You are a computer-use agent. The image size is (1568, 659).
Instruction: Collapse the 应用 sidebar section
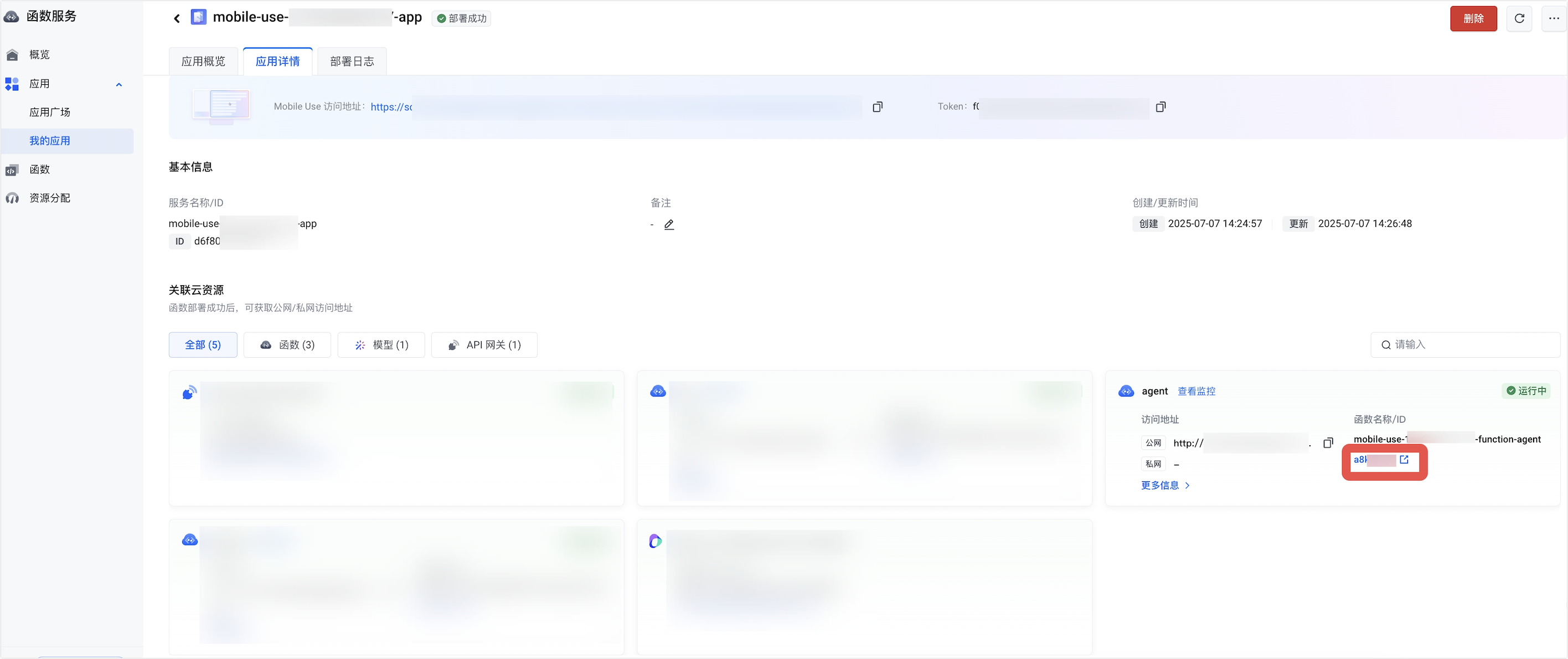[x=118, y=84]
